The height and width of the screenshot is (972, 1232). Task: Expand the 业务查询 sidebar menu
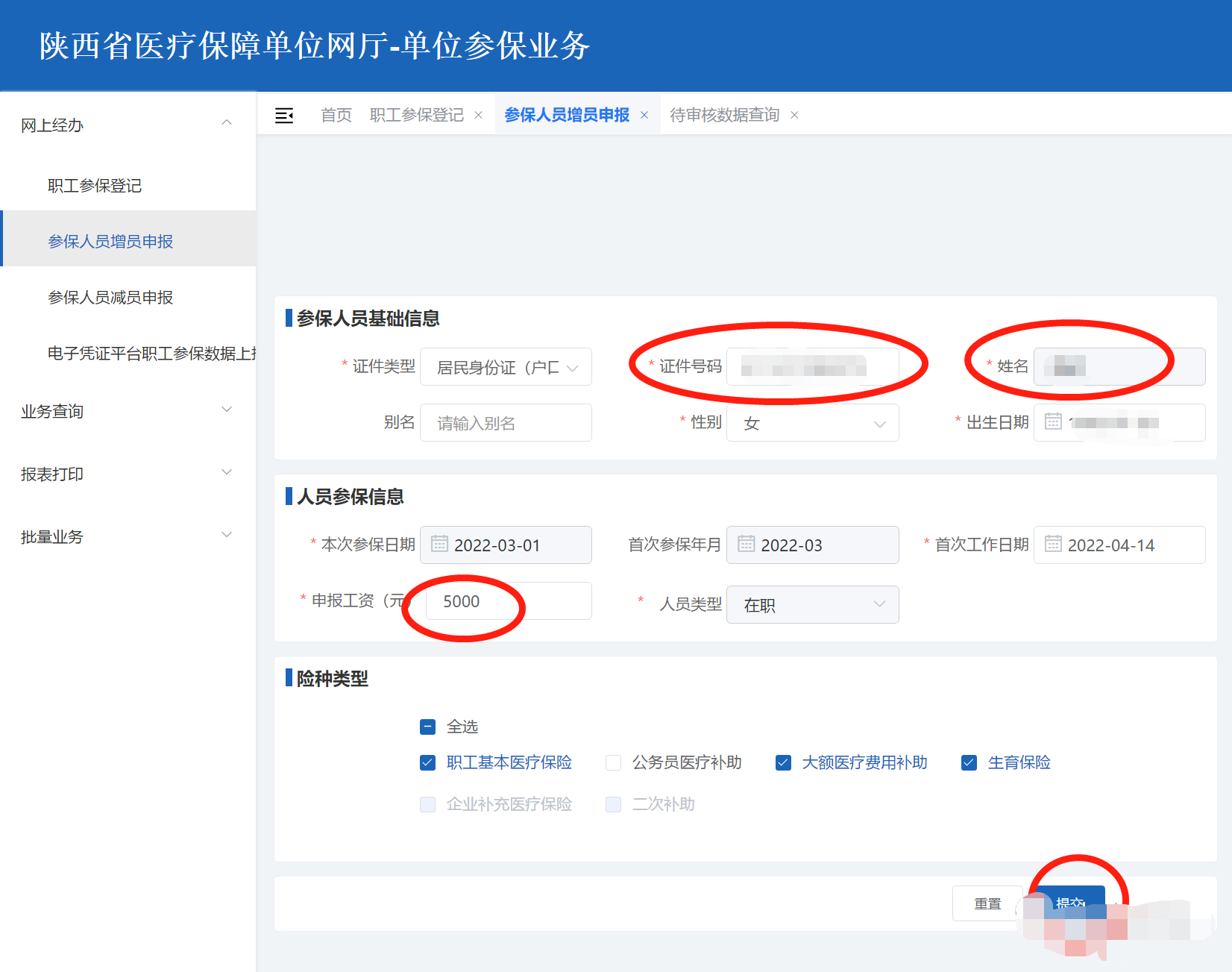point(127,411)
